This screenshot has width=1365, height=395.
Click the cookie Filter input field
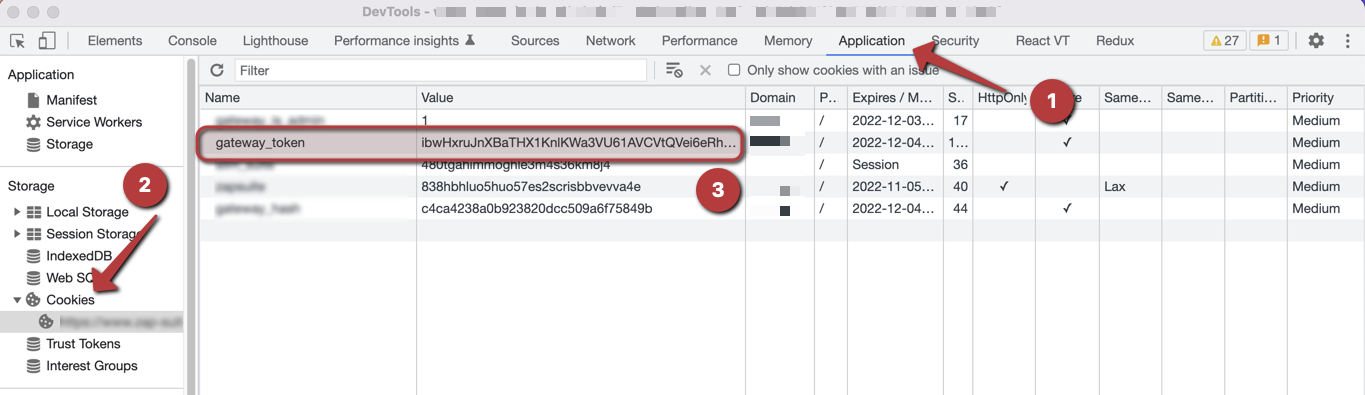pyautogui.click(x=441, y=70)
